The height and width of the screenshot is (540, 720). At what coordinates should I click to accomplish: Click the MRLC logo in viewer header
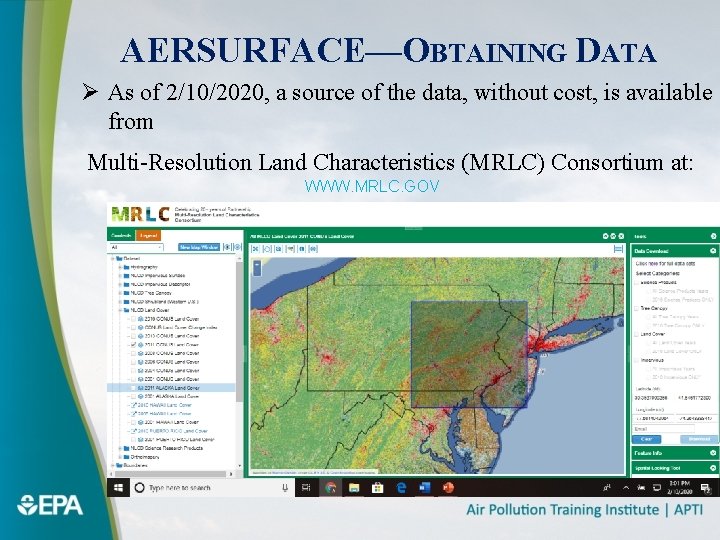click(x=141, y=214)
